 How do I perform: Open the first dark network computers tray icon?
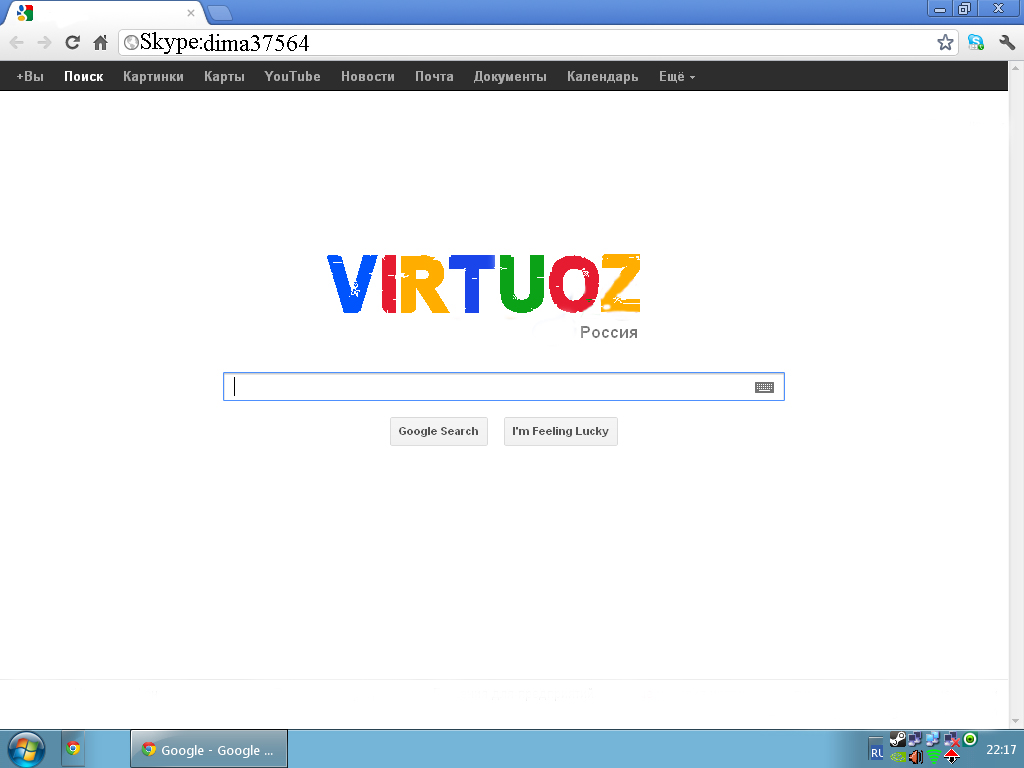coord(915,739)
